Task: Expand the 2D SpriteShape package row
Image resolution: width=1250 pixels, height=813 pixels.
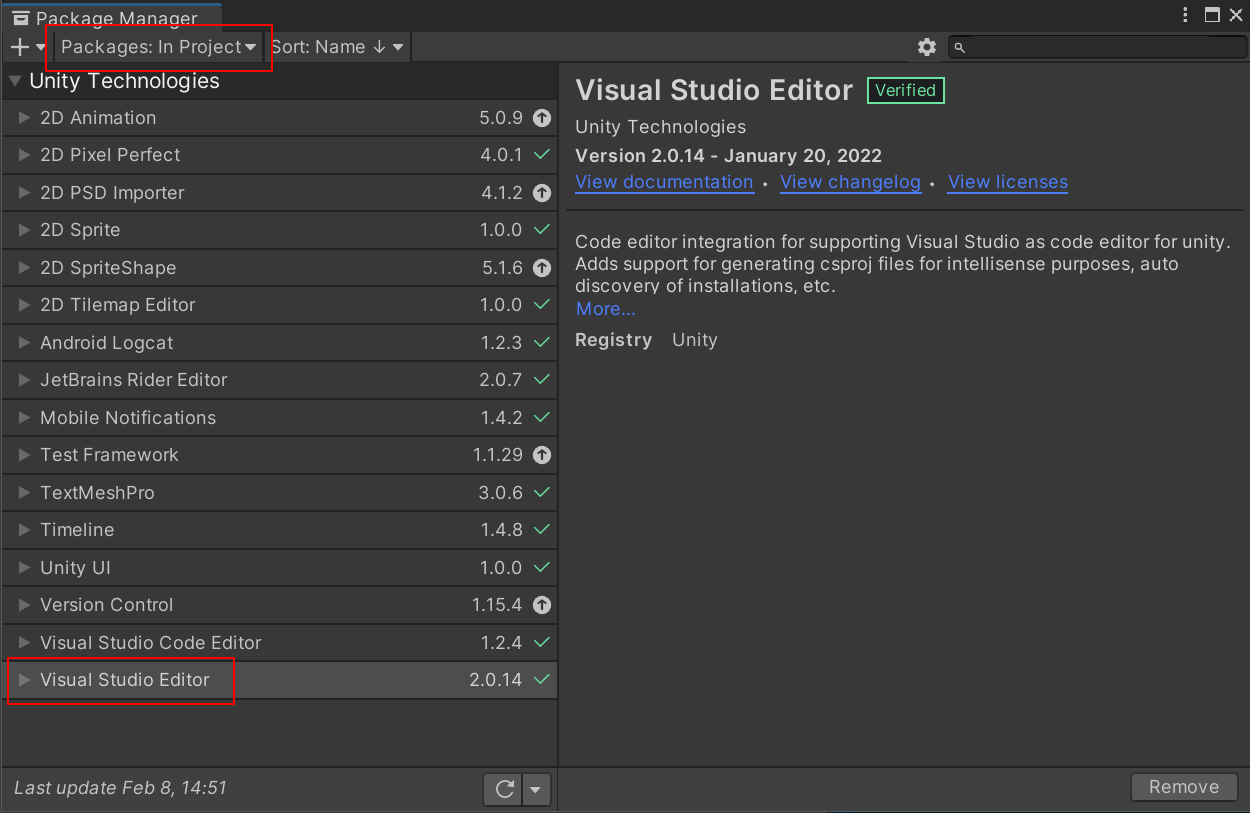Action: [25, 268]
